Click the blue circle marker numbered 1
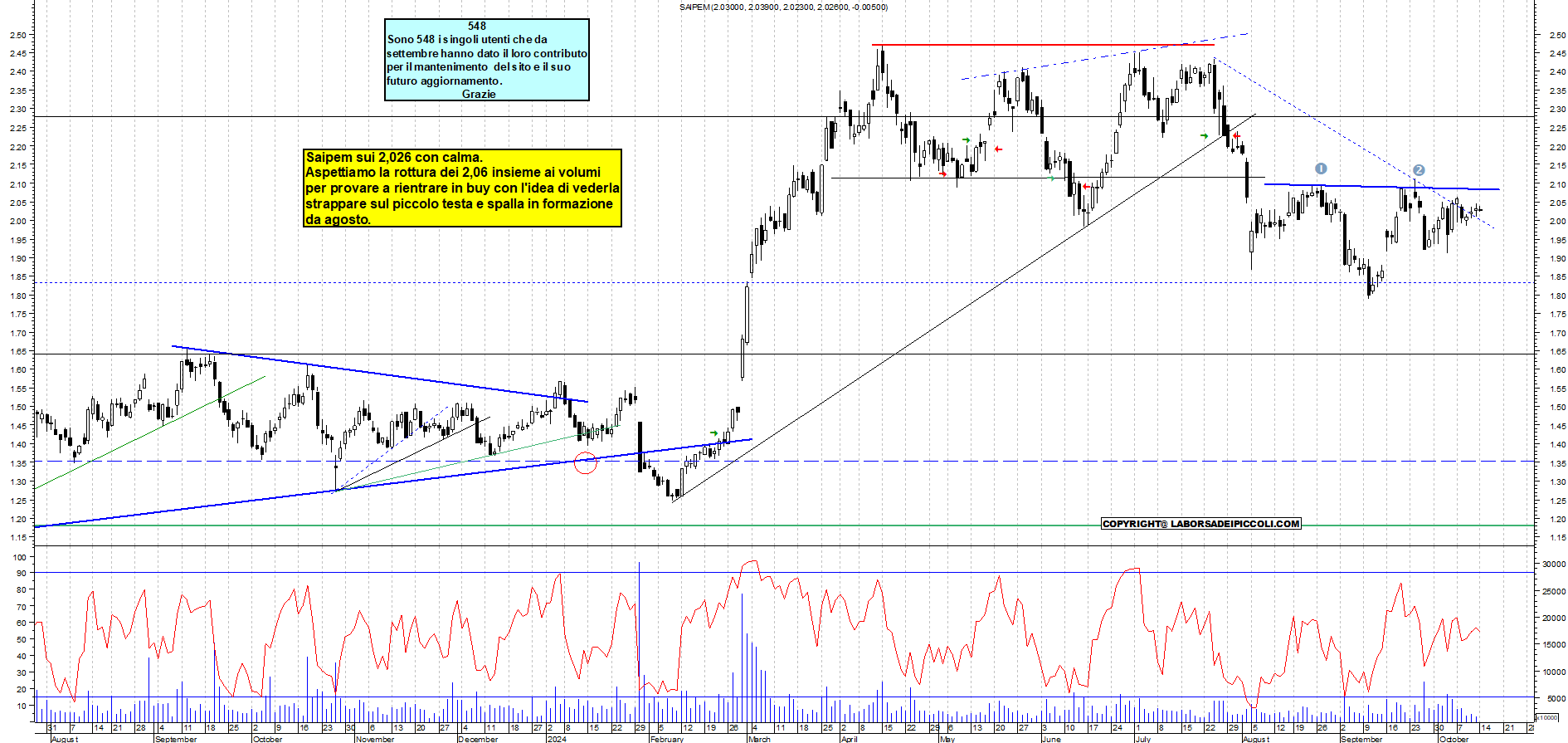Image resolution: width=1568 pixels, height=743 pixels. 1321,169
